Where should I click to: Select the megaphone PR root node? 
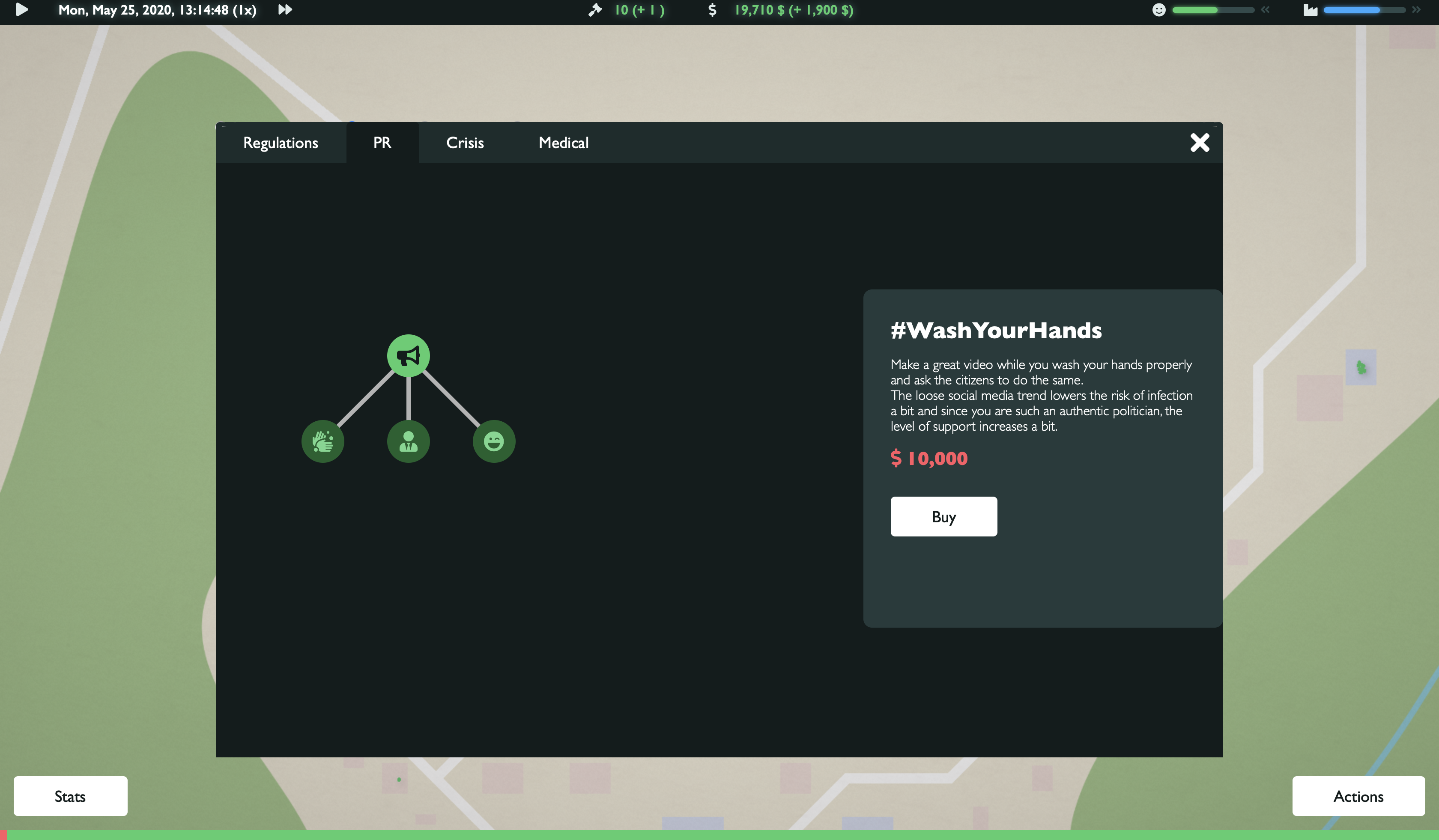coord(408,355)
